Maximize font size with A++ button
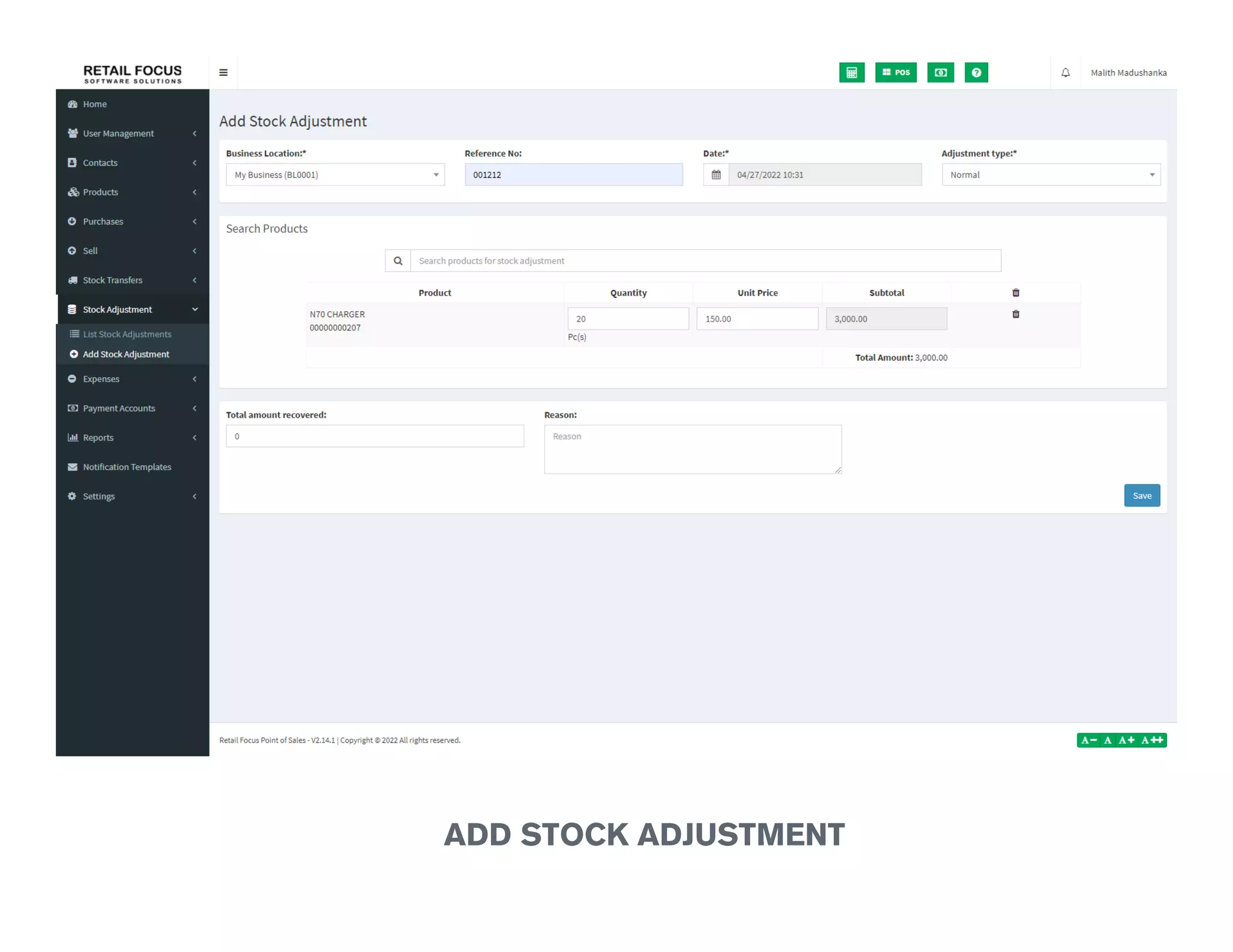Viewport: 1233px width, 952px height. click(1152, 741)
